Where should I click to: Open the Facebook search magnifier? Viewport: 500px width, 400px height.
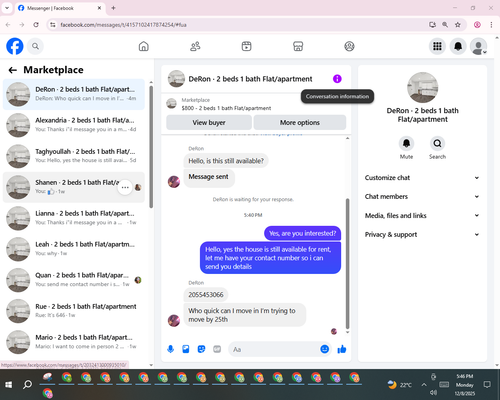[35, 46]
